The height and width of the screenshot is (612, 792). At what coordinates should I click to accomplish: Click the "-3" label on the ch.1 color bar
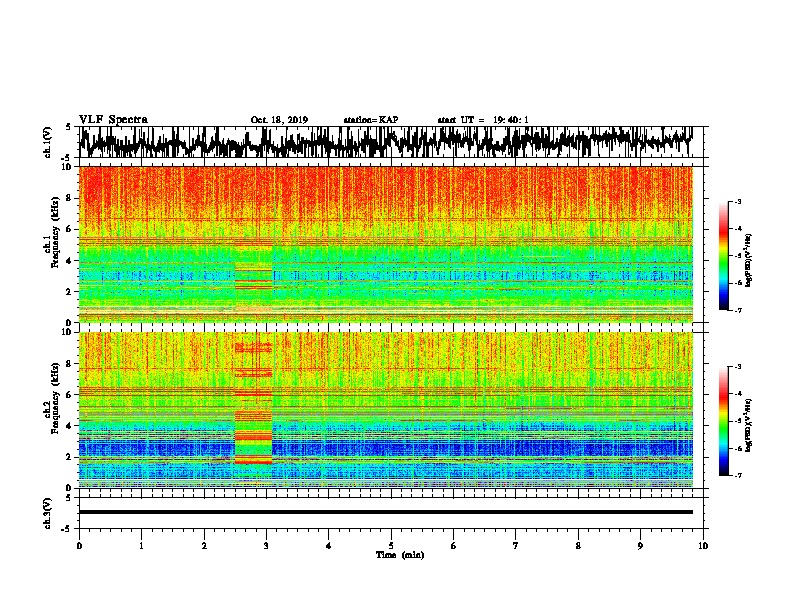coord(738,201)
